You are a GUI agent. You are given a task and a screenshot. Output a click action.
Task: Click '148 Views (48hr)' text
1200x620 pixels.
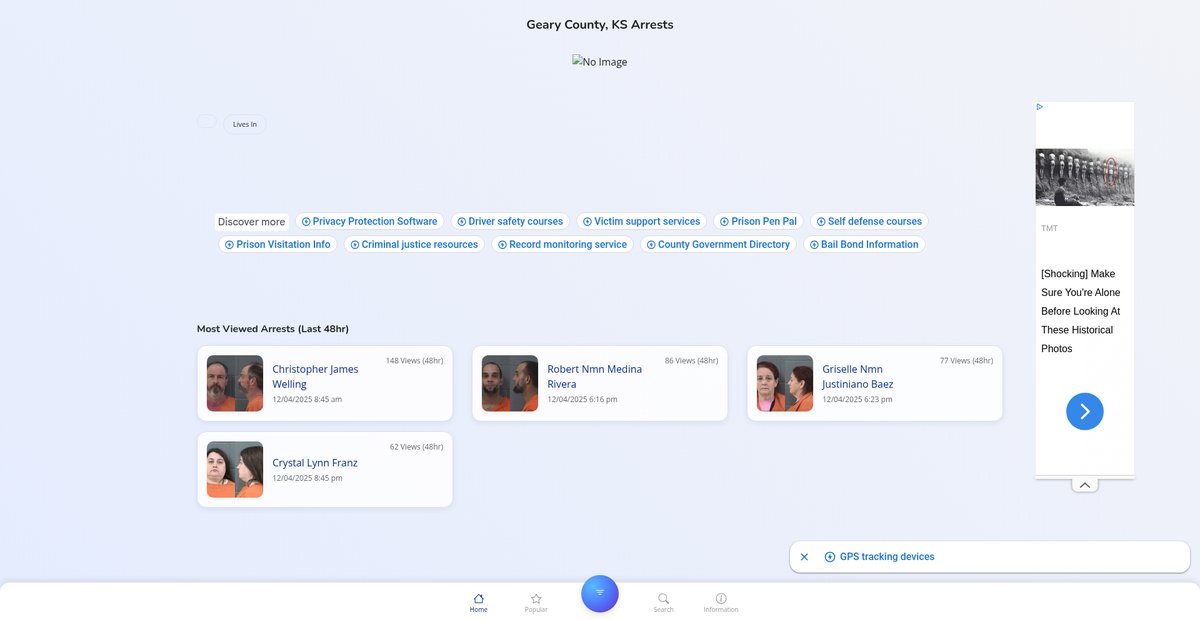click(x=414, y=361)
